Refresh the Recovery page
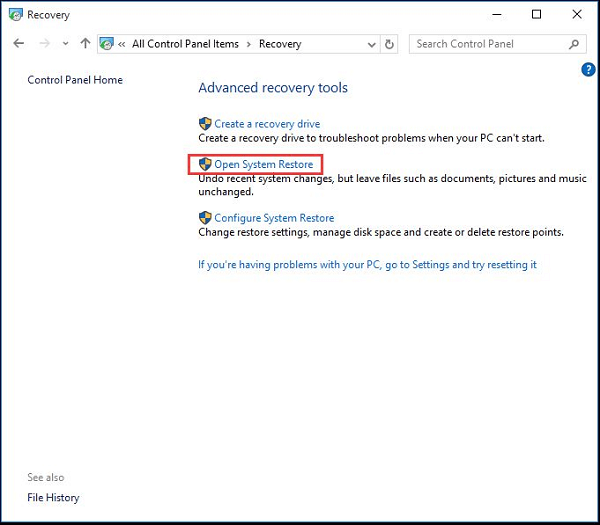Screen dimensions: 600x525 coord(389,44)
